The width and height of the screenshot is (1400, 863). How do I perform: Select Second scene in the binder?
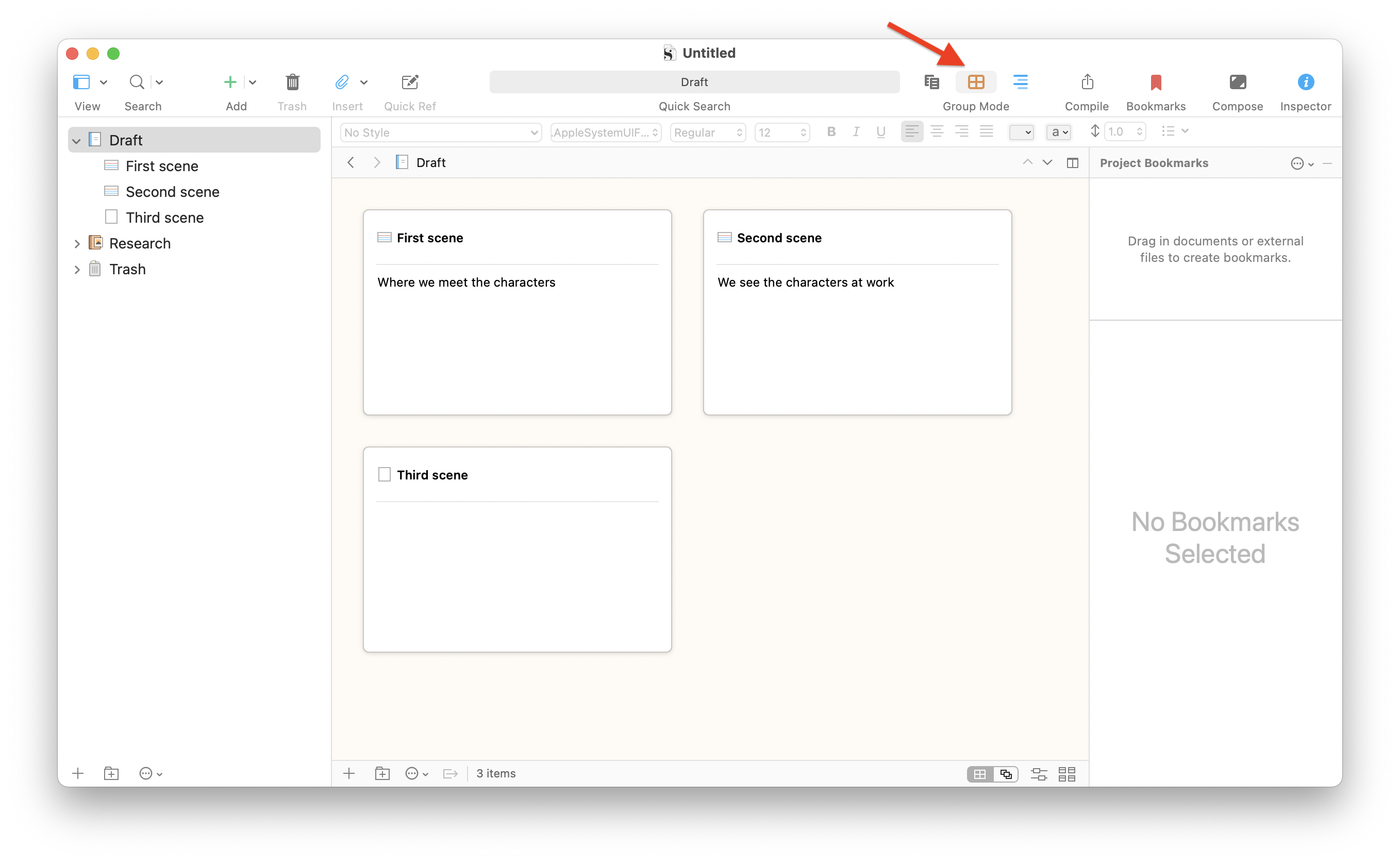point(172,192)
